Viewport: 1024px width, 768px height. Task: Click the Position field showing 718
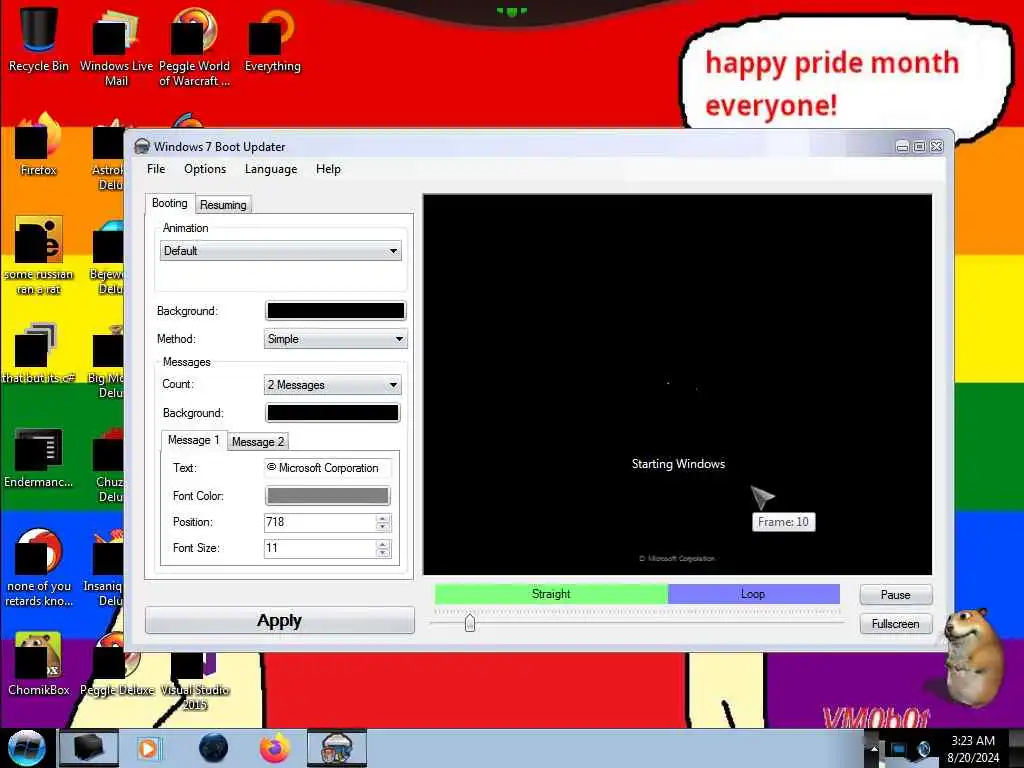pos(320,522)
